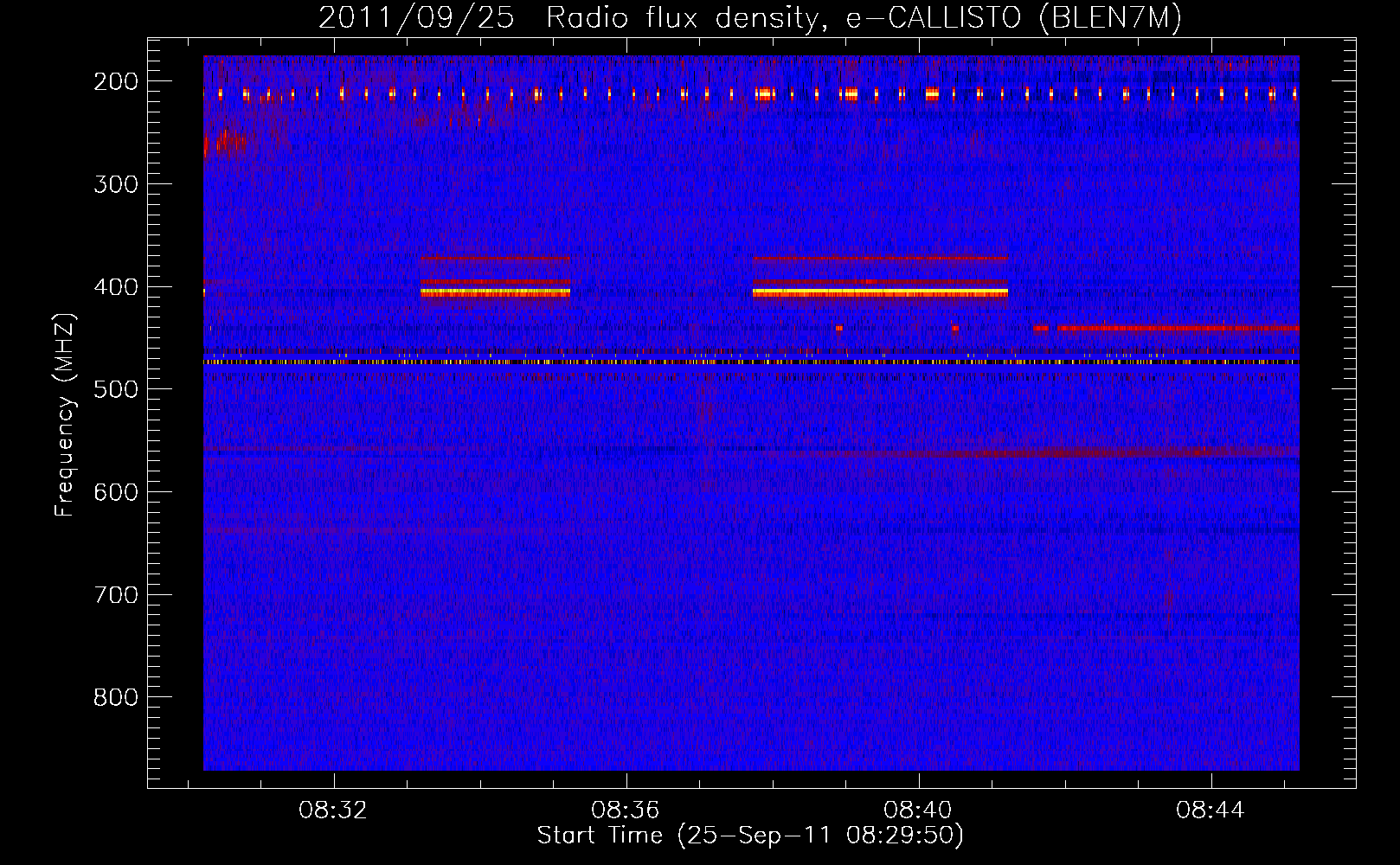This screenshot has height=865, width=1400.
Task: Click the "Frequency (MHZ)" axis label
Action: (x=64, y=414)
